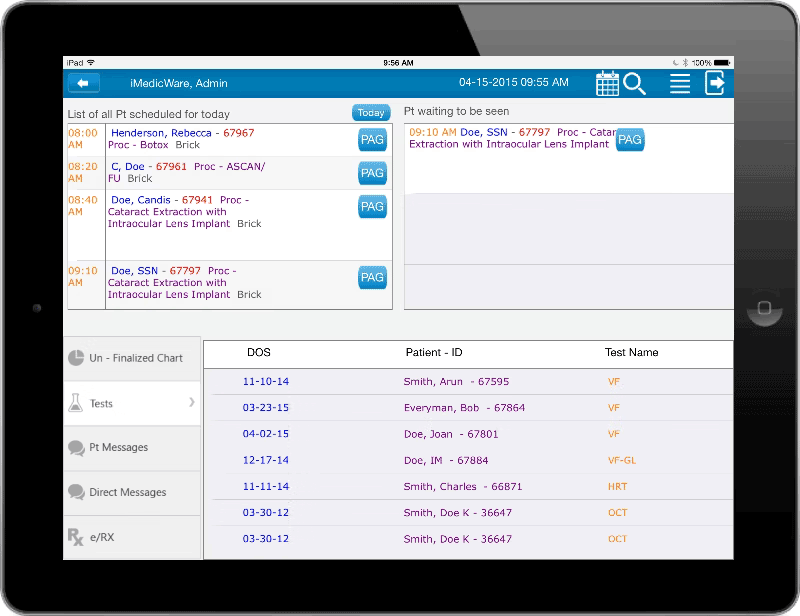Tap the back arrow button
800x616 pixels.
[84, 83]
